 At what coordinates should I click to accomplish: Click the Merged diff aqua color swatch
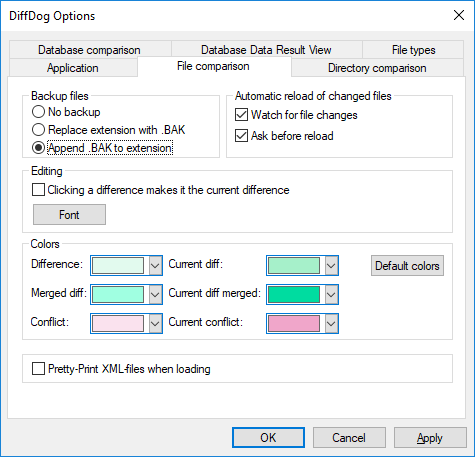(118, 294)
